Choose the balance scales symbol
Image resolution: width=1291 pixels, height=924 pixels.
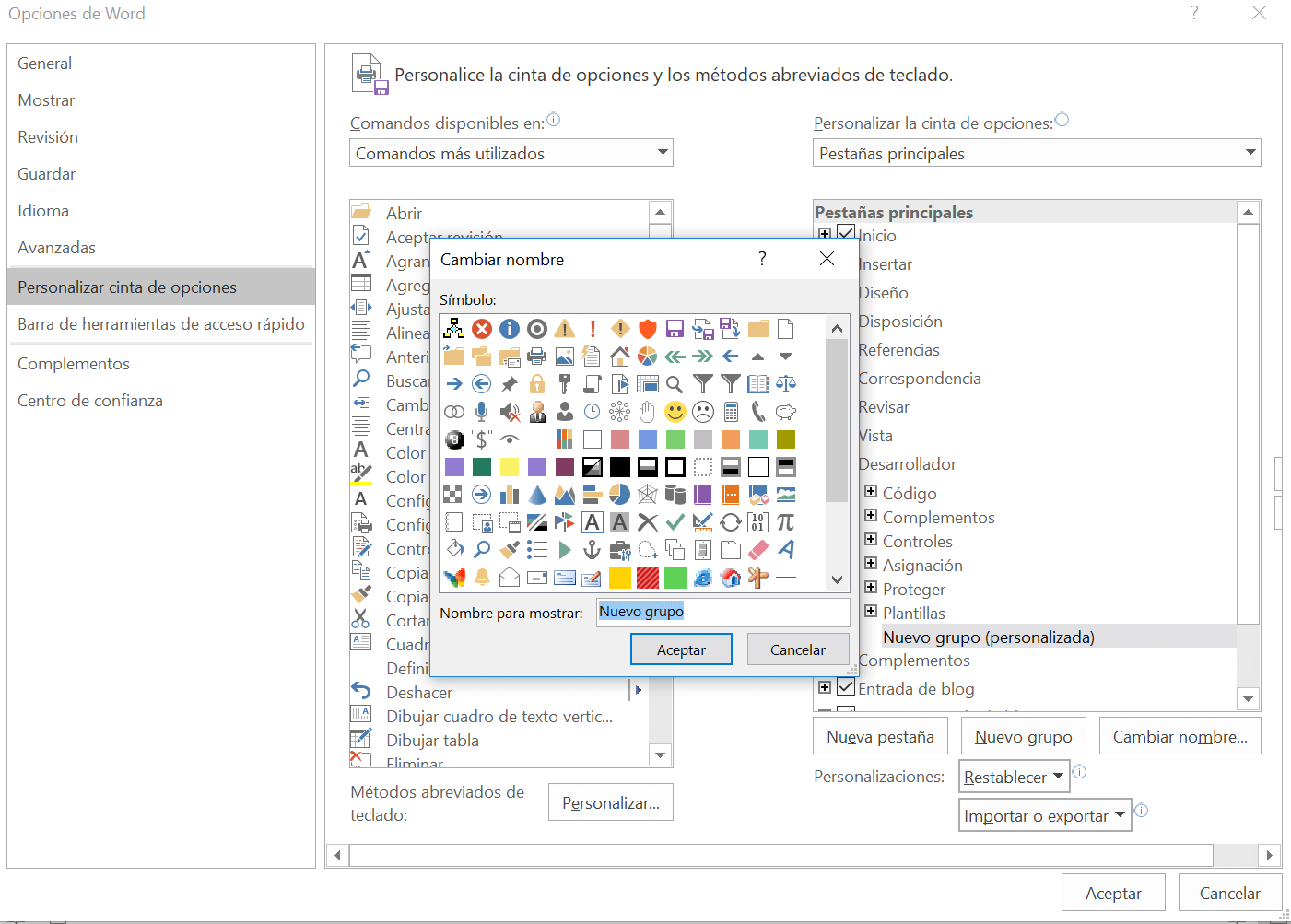coord(786,384)
